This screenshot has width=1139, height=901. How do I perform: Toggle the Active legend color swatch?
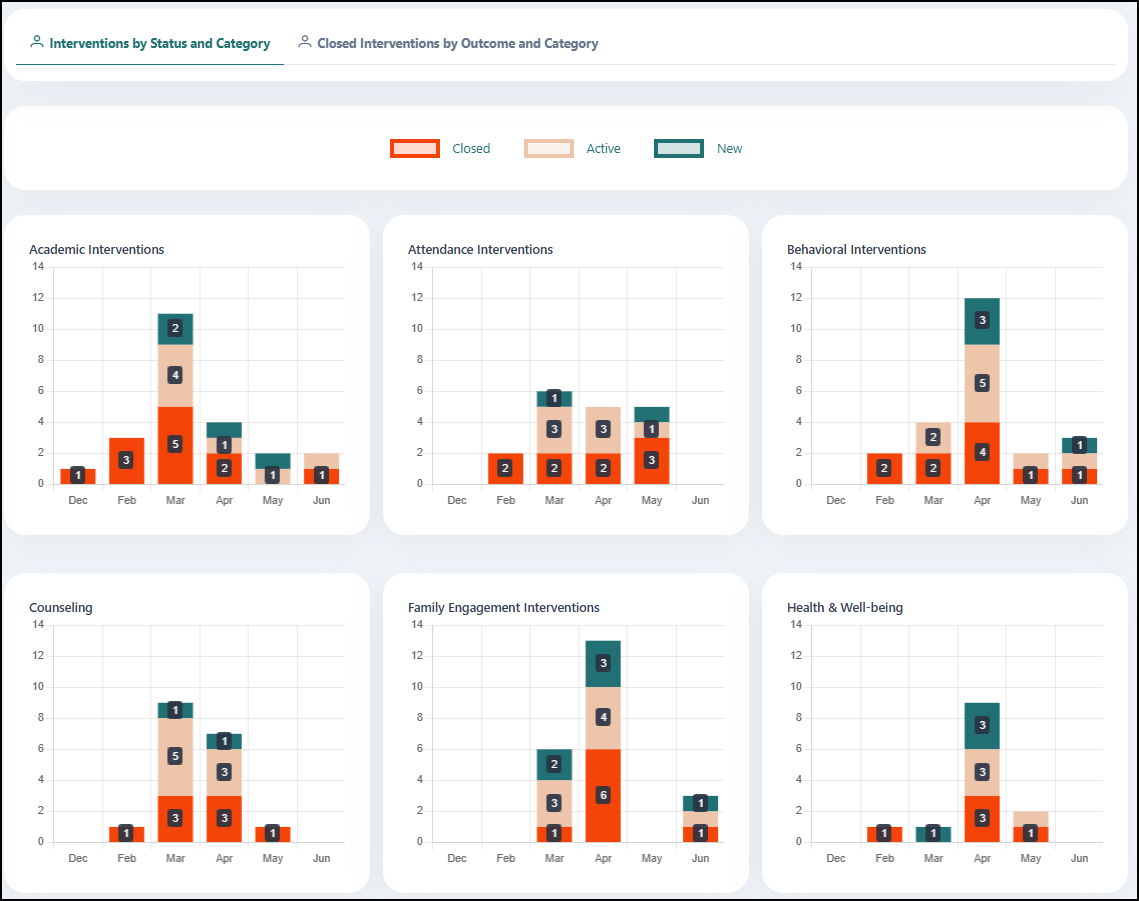tap(548, 148)
